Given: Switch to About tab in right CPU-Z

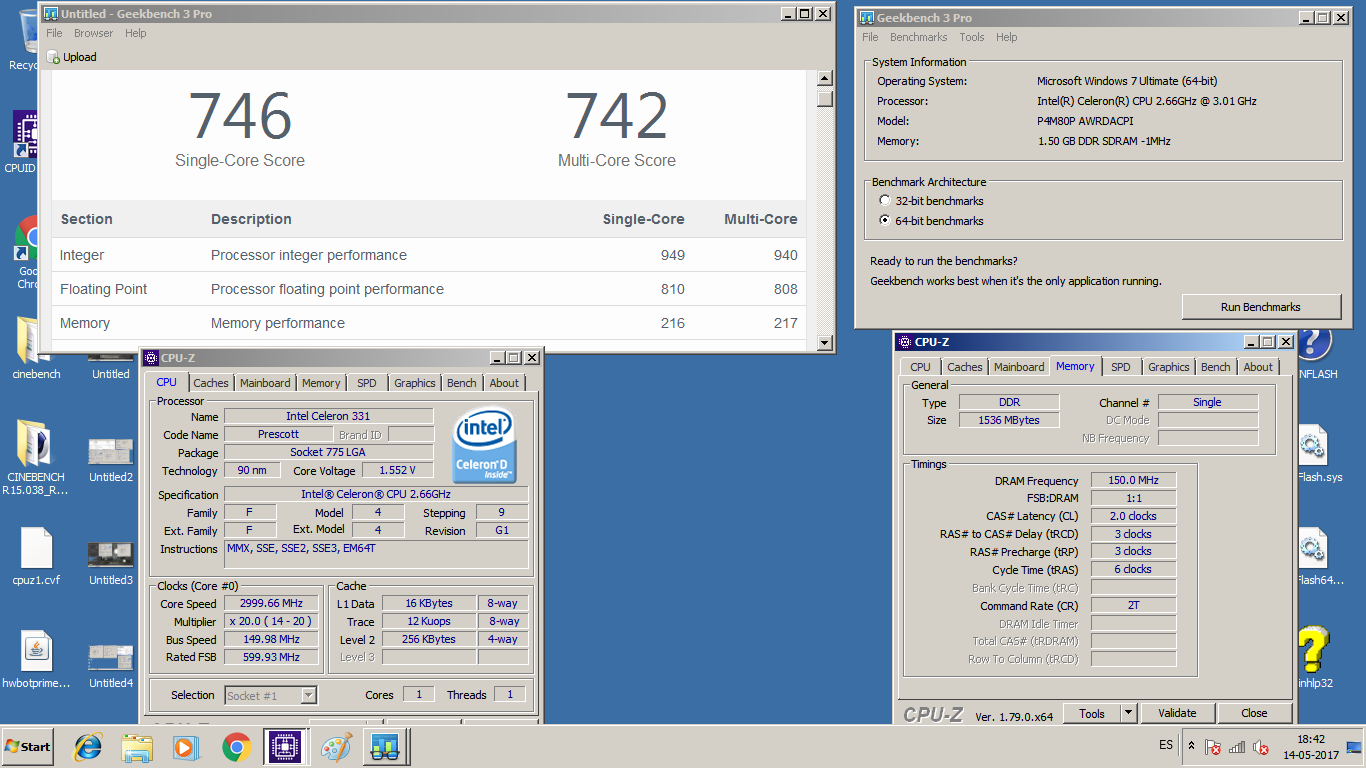Looking at the screenshot, I should (1259, 367).
